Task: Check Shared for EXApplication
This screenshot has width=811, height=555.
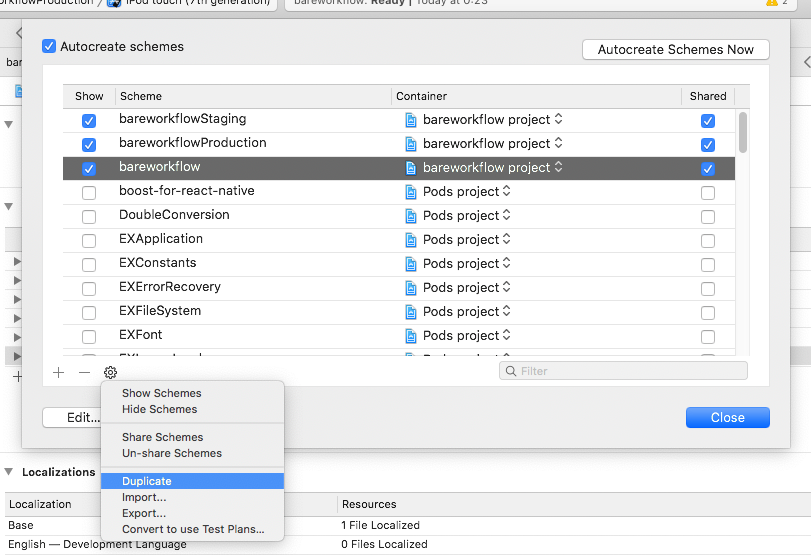Action: click(x=708, y=241)
